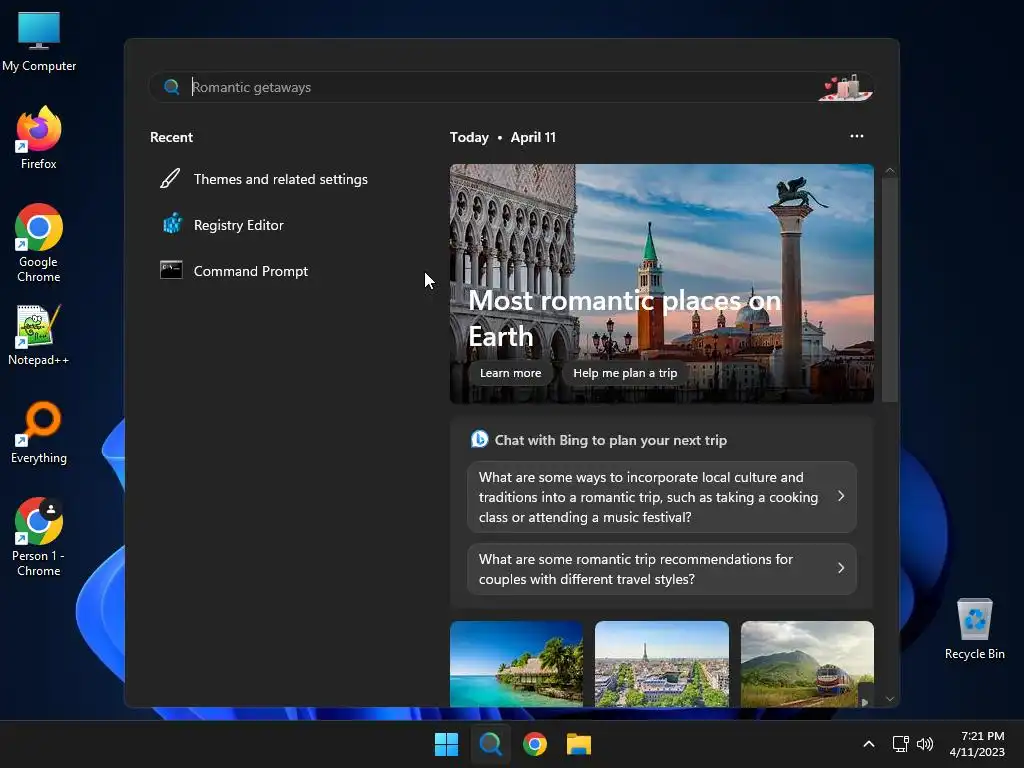This screenshot has height=768, width=1024.
Task: Open the Recycle Bin
Action: click(x=974, y=629)
